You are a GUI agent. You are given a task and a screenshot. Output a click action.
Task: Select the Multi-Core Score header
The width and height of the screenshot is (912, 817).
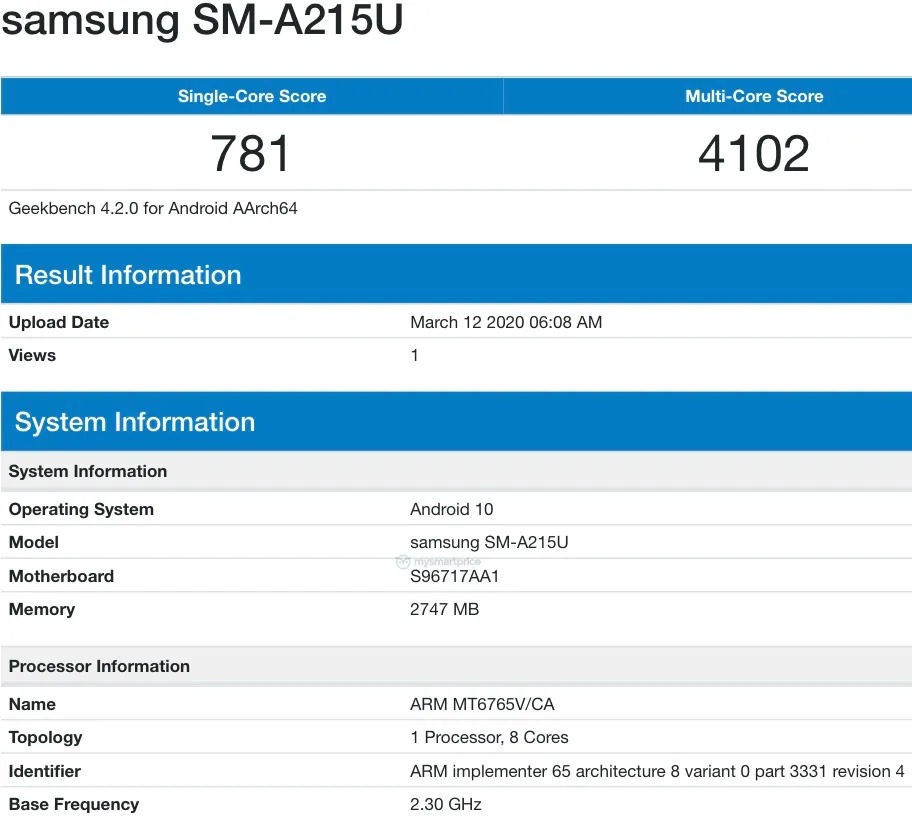click(754, 96)
